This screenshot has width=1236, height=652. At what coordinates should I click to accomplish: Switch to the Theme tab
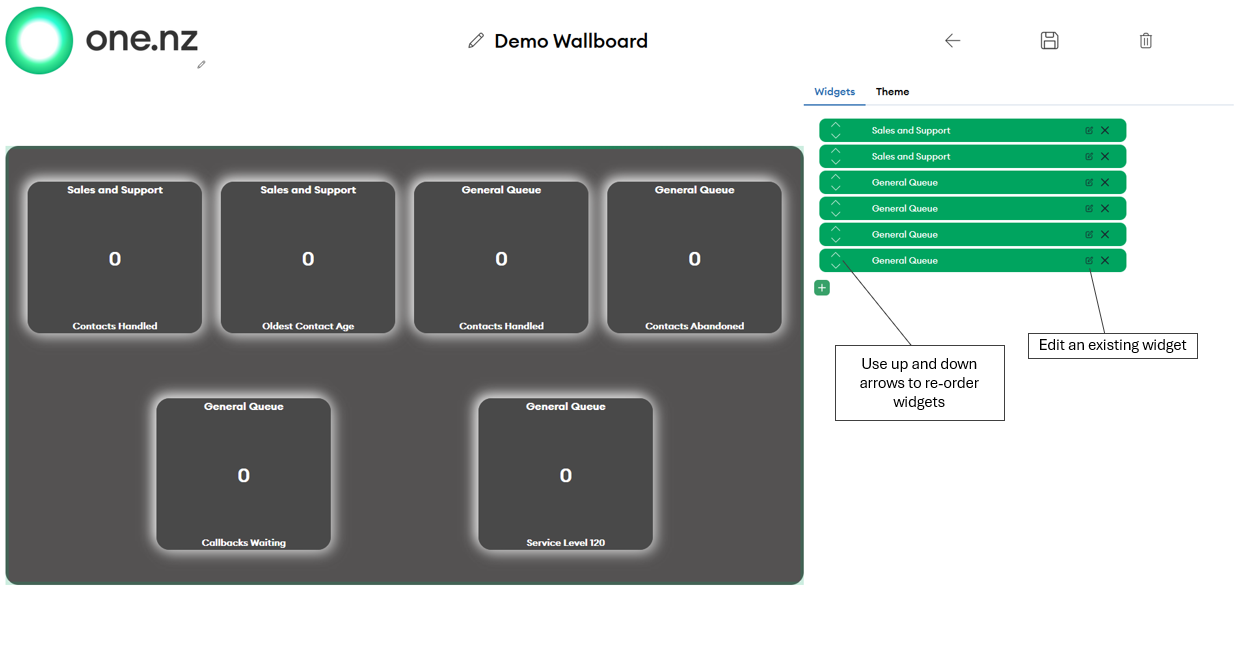pyautogui.click(x=892, y=92)
